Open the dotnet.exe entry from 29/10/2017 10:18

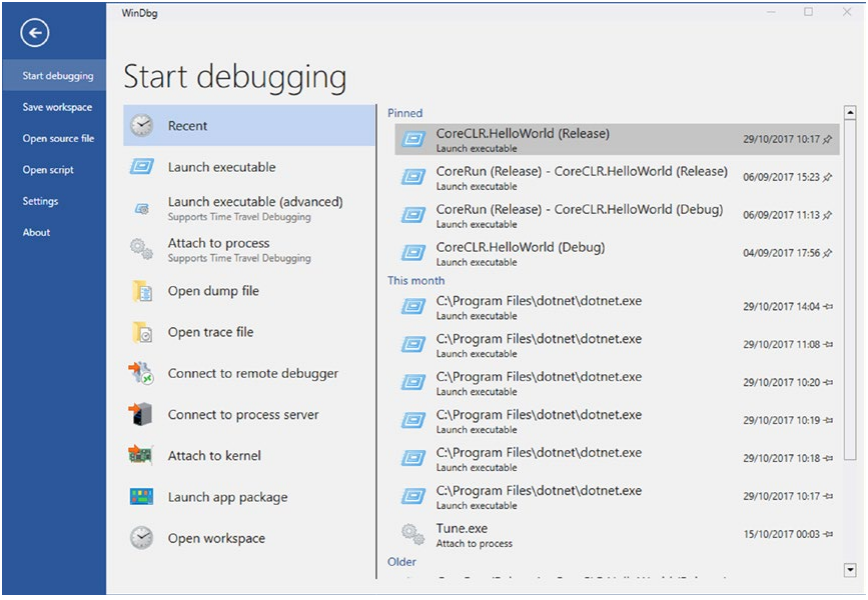click(617, 458)
